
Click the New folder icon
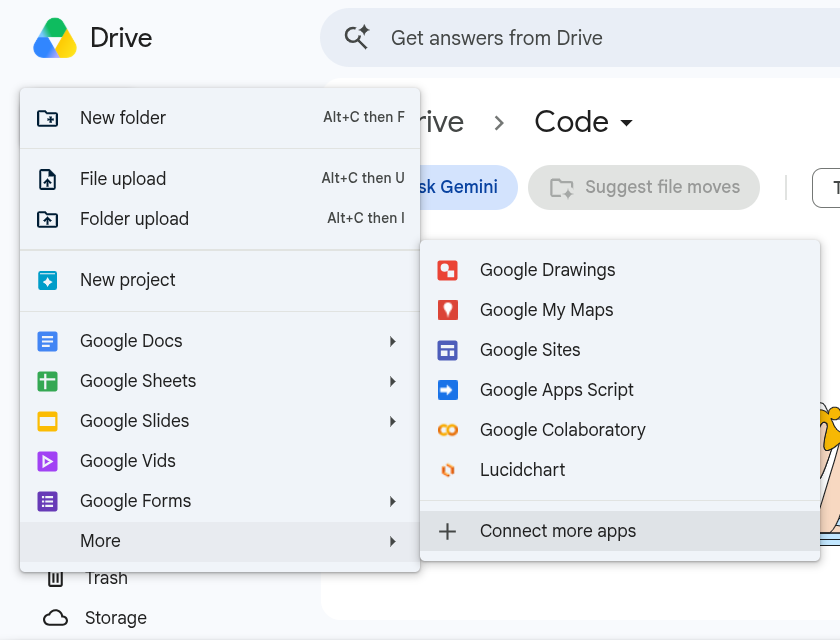48,118
